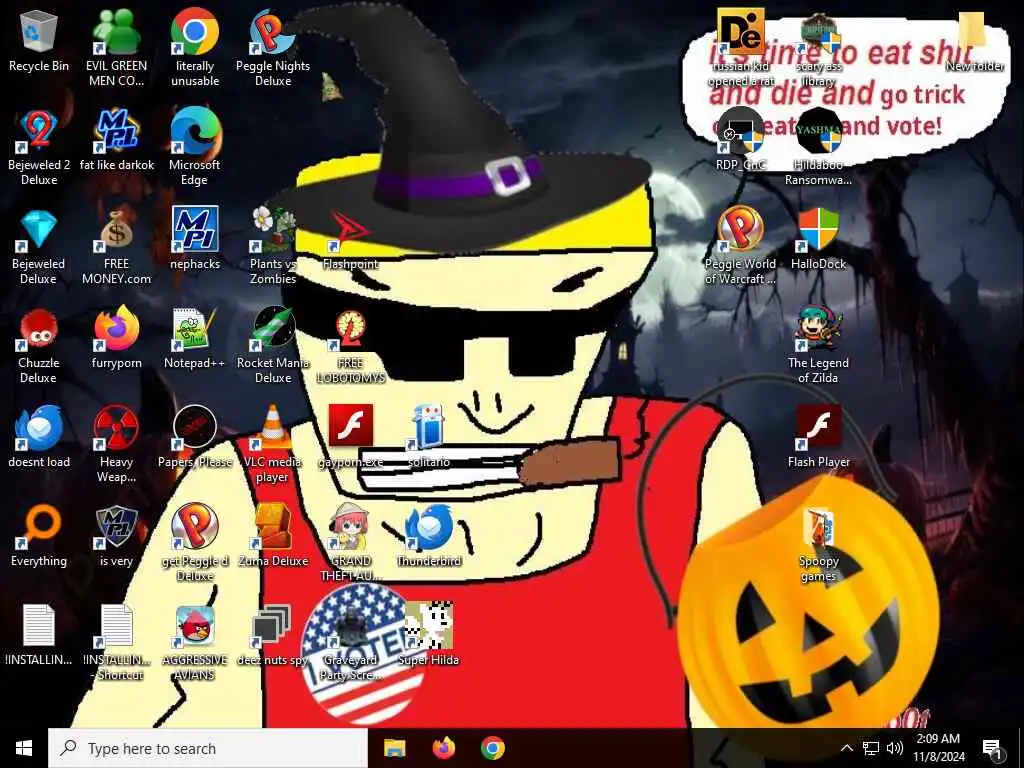Open the 'doesnt load' Thunderbird icon

39,428
